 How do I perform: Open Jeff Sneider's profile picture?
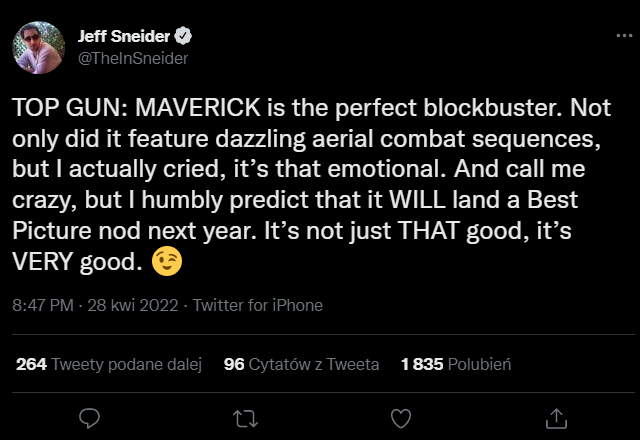coord(38,48)
